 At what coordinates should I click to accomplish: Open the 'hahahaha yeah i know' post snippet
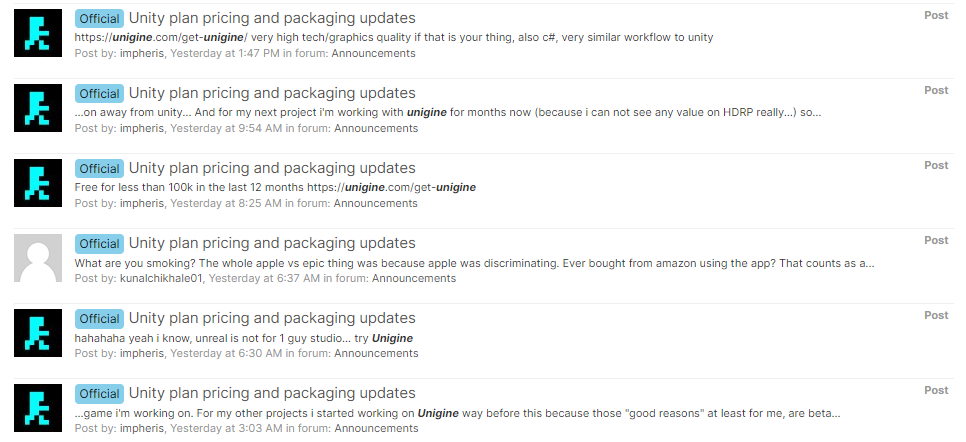[243, 338]
